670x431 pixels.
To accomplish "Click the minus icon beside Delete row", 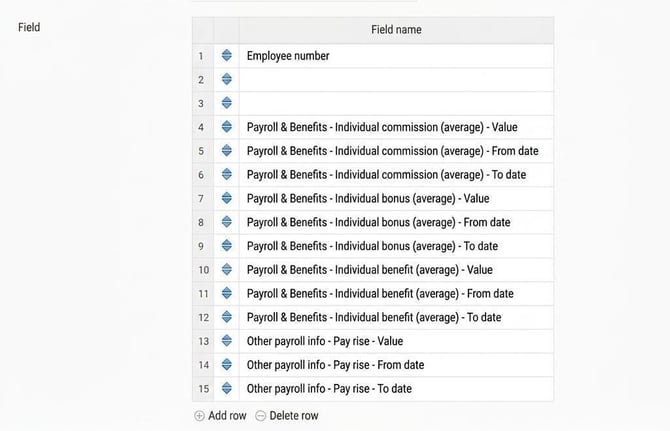I will (x=260, y=416).
